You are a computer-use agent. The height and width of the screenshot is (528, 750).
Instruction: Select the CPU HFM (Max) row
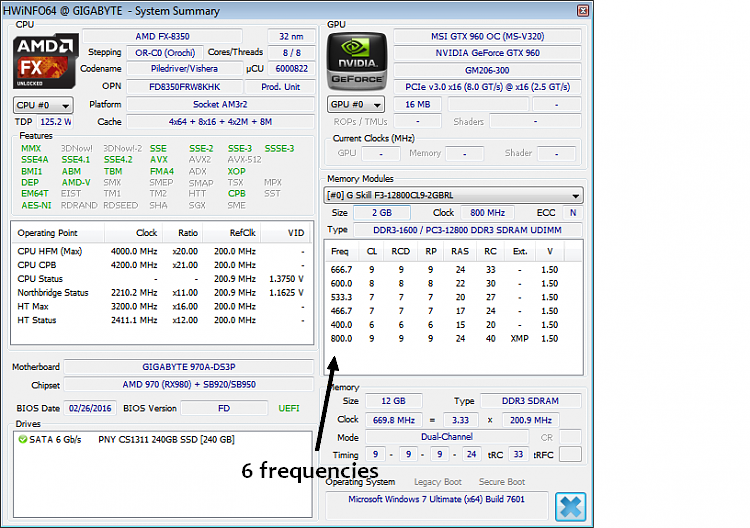tap(161, 251)
